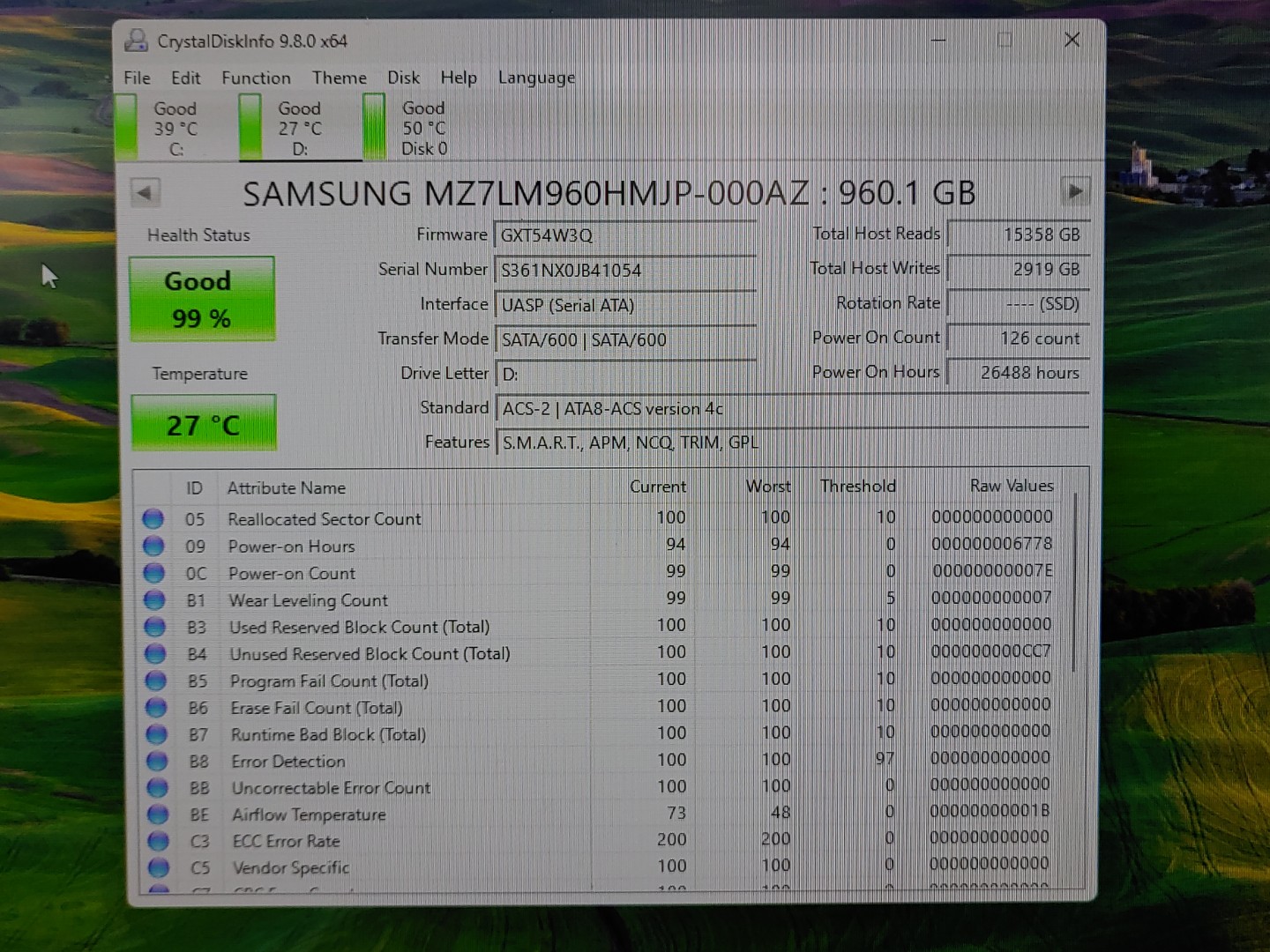Open the Language menu

point(536,78)
